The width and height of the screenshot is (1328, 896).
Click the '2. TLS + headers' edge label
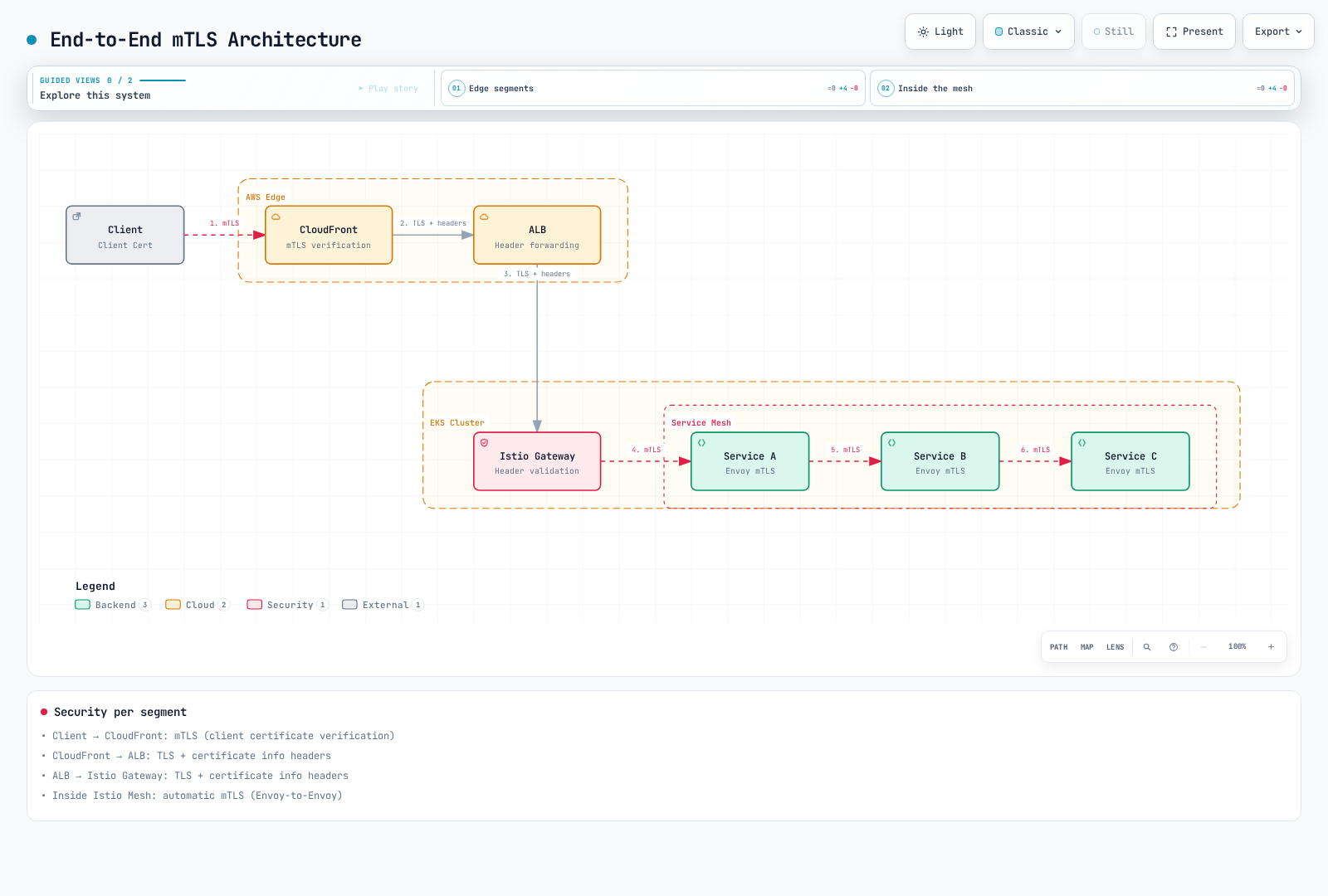(x=433, y=223)
